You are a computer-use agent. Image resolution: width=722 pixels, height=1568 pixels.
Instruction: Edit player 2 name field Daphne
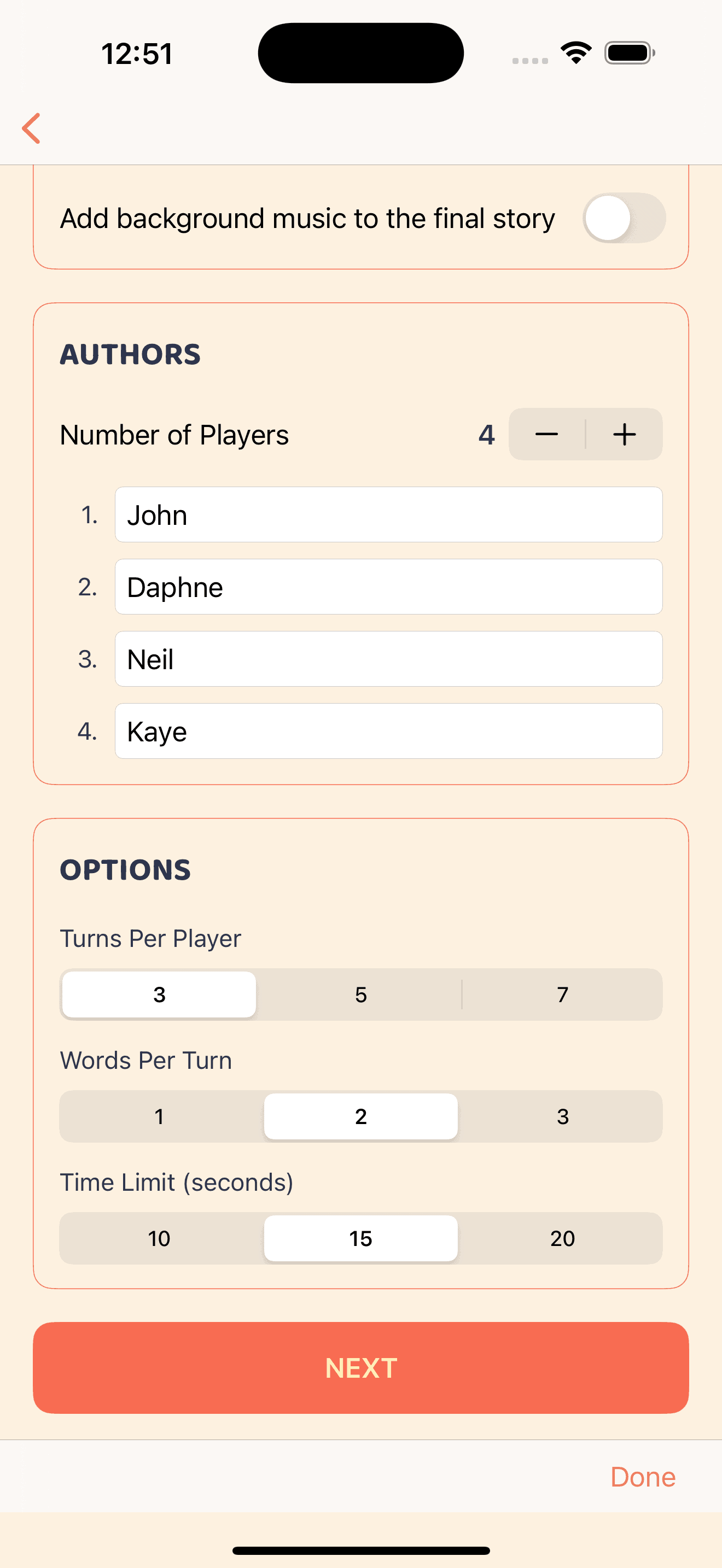tap(388, 587)
